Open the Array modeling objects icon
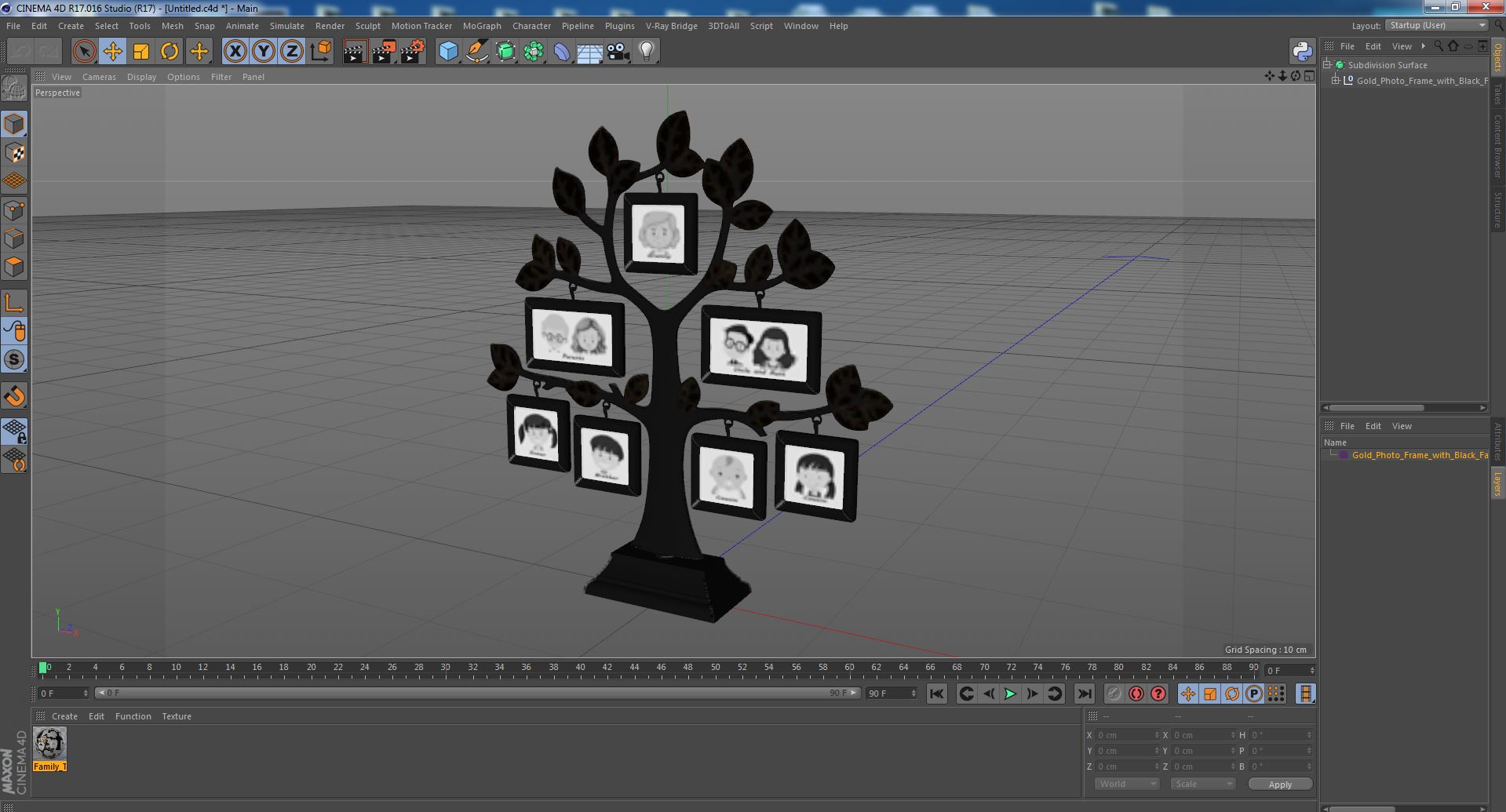Image resolution: width=1506 pixels, height=812 pixels. point(534,52)
